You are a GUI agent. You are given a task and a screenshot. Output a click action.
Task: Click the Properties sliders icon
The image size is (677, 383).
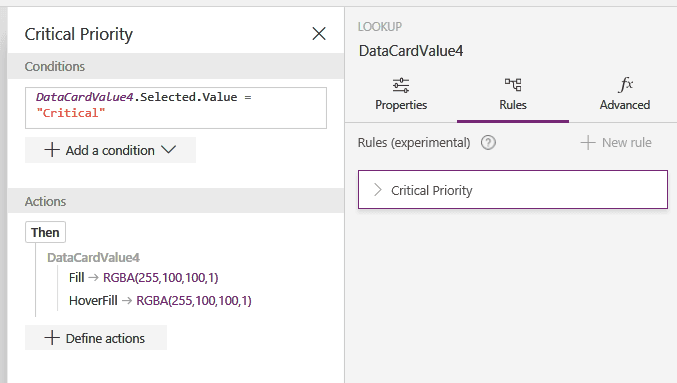pyautogui.click(x=401, y=85)
